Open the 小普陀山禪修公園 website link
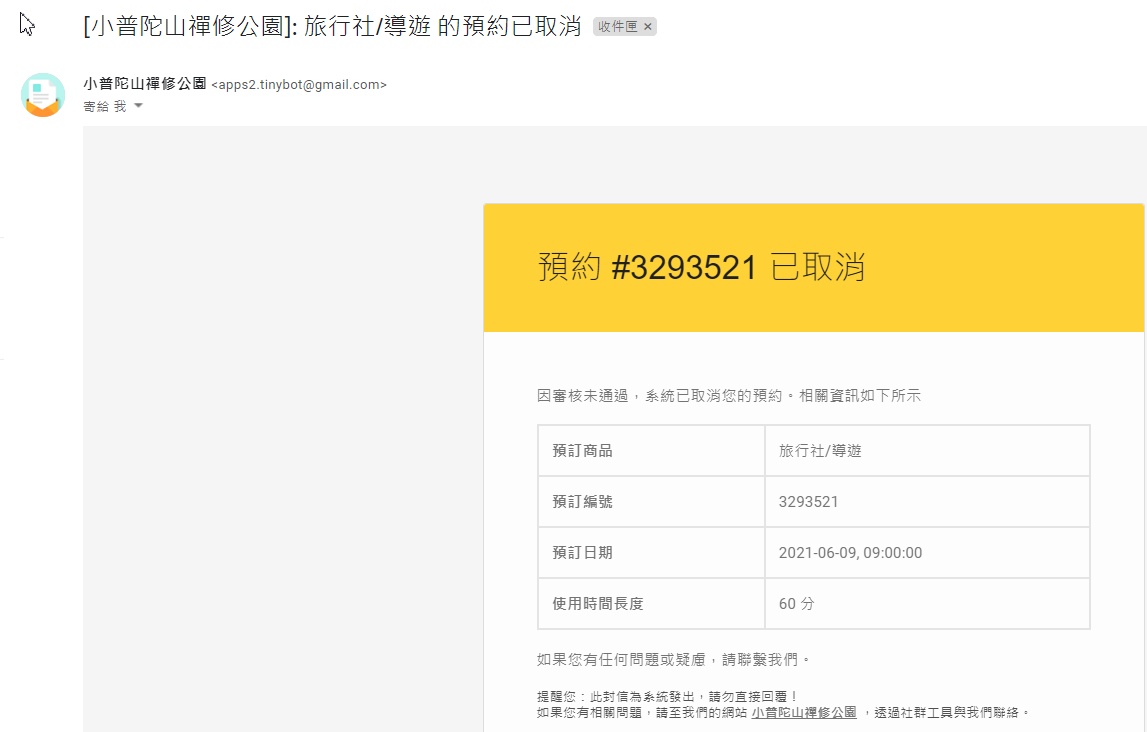The height and width of the screenshot is (732, 1147). tap(804, 712)
